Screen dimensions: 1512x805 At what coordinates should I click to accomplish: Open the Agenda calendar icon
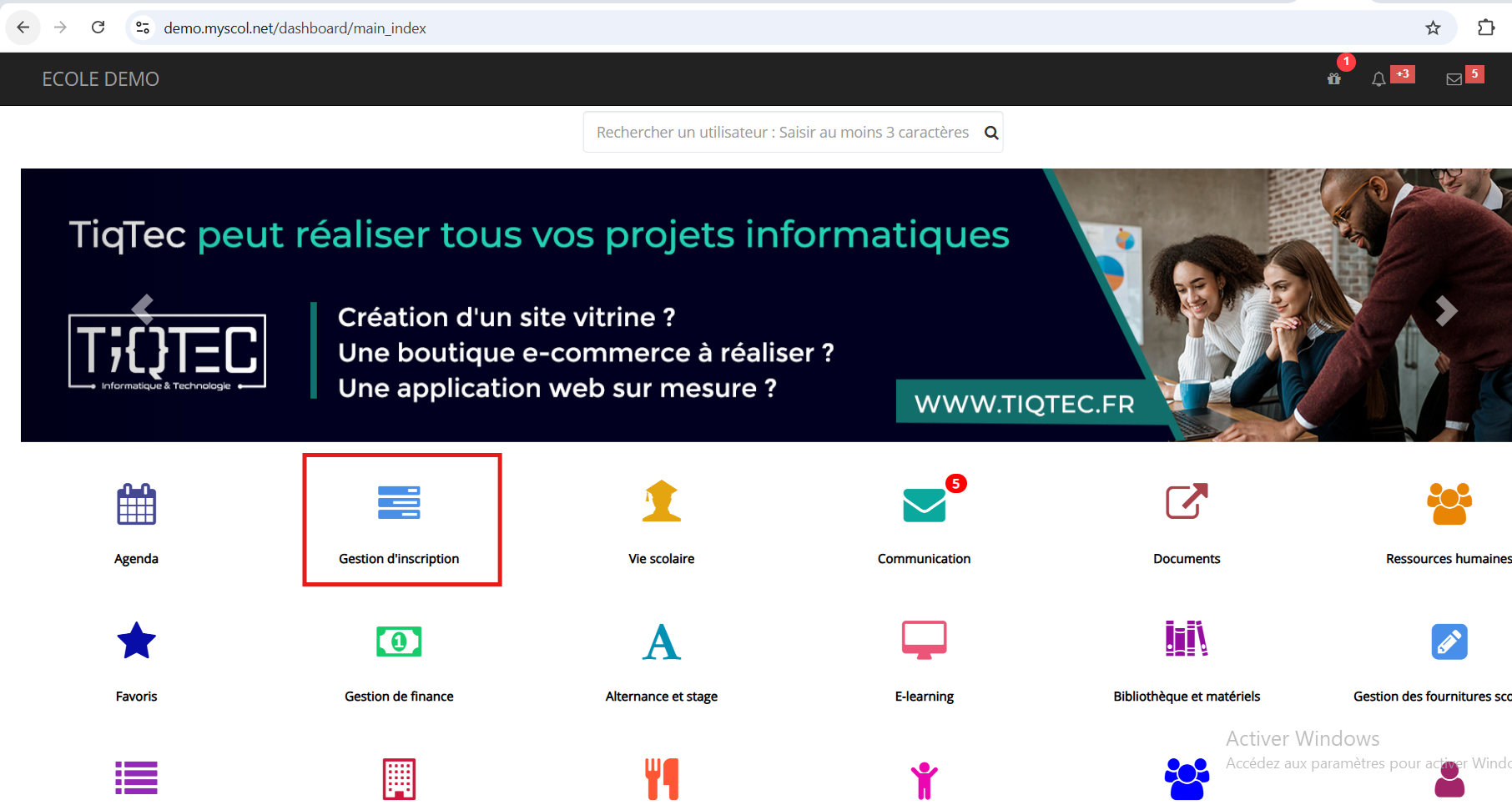(x=136, y=504)
